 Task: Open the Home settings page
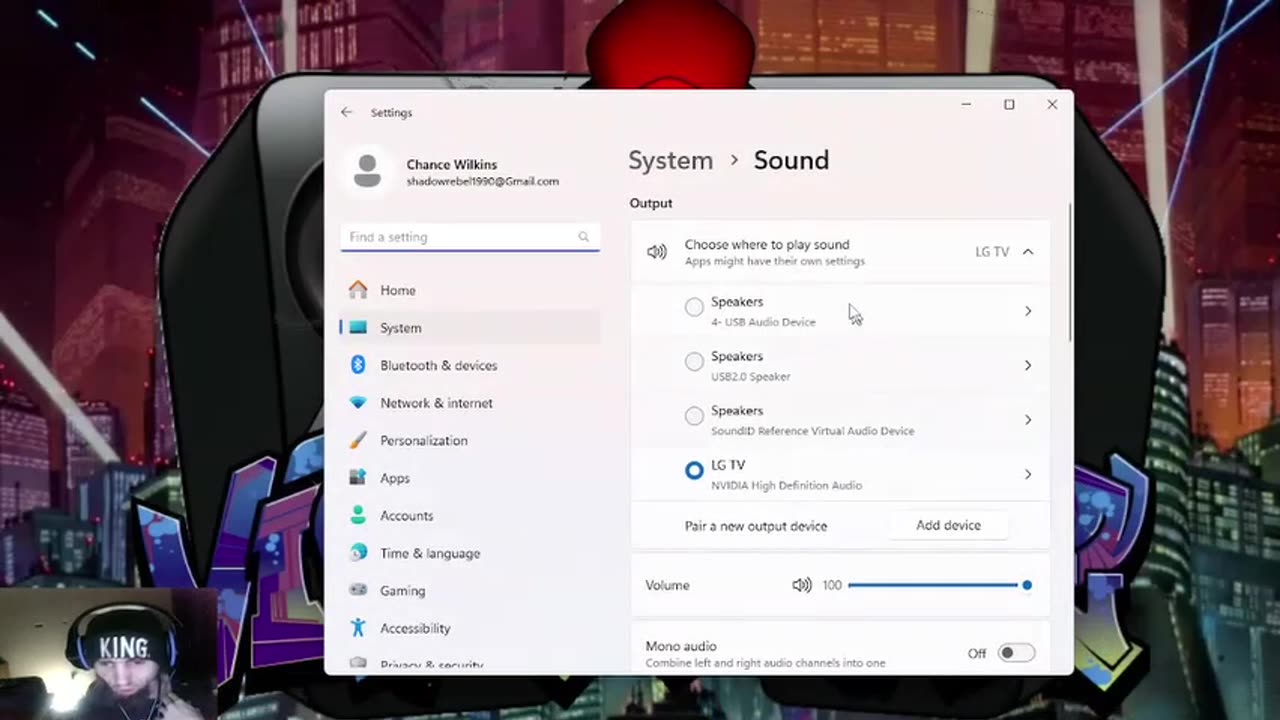pos(470,290)
